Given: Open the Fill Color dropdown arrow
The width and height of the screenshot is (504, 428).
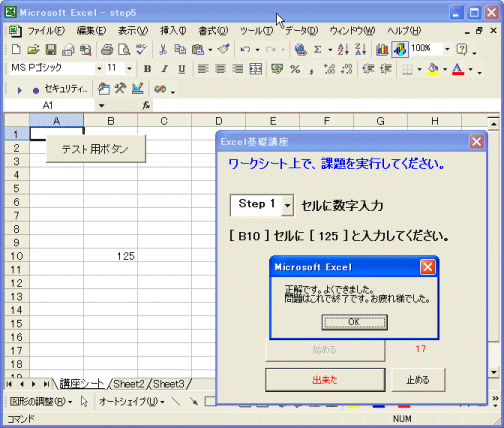Looking at the screenshot, I should (445, 69).
